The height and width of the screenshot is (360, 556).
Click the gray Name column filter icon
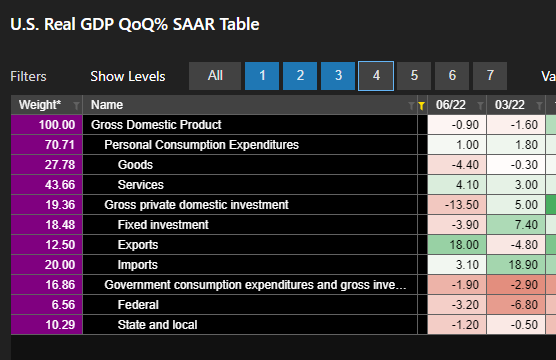tap(411, 105)
